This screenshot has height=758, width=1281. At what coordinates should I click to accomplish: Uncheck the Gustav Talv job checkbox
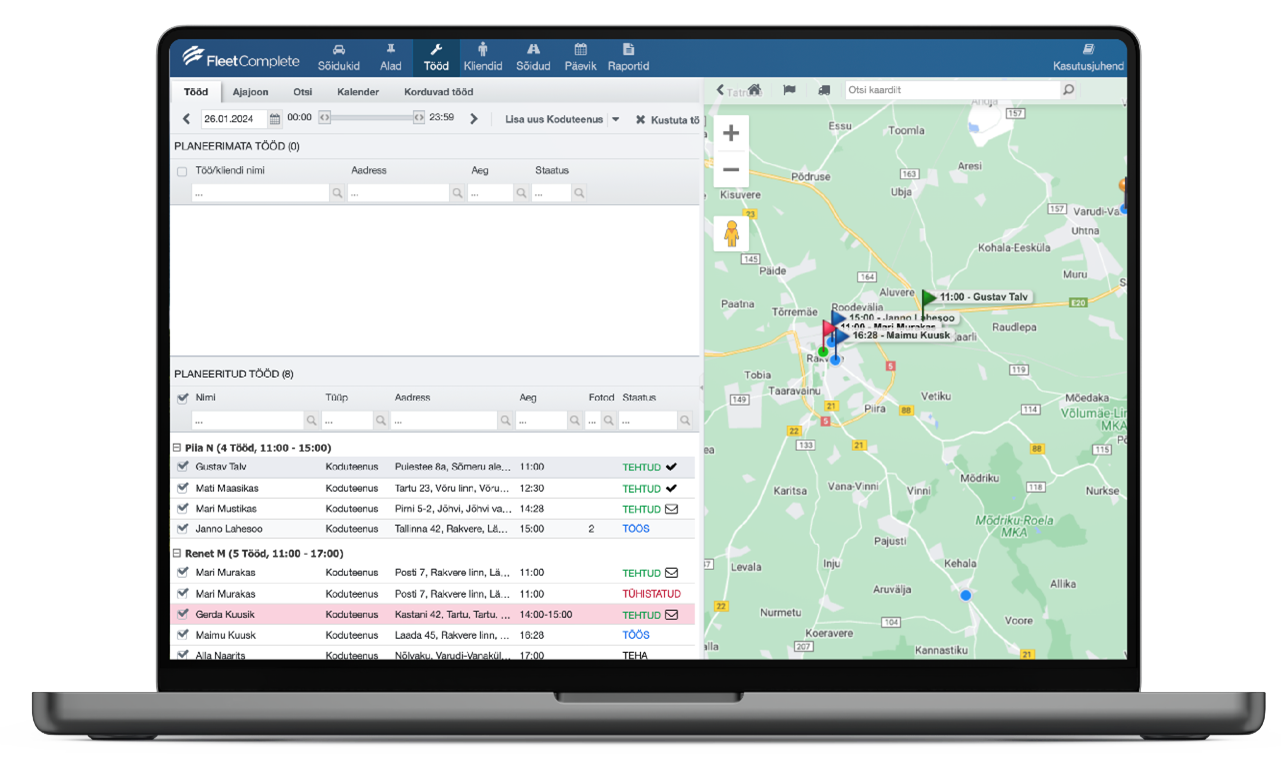(x=182, y=467)
